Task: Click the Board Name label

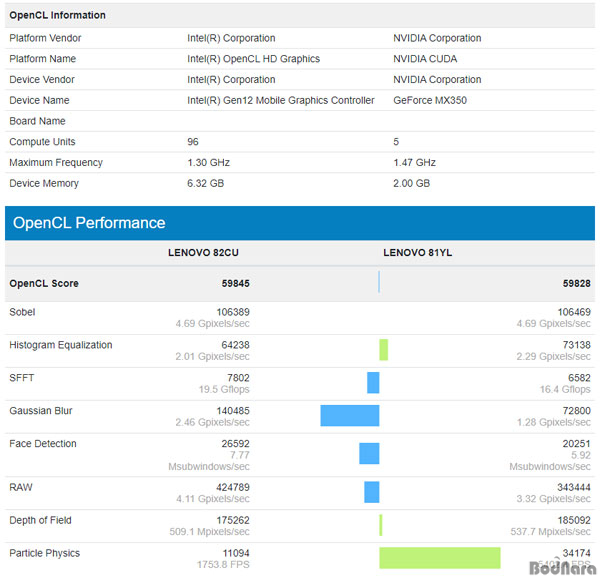Action: 37,121
